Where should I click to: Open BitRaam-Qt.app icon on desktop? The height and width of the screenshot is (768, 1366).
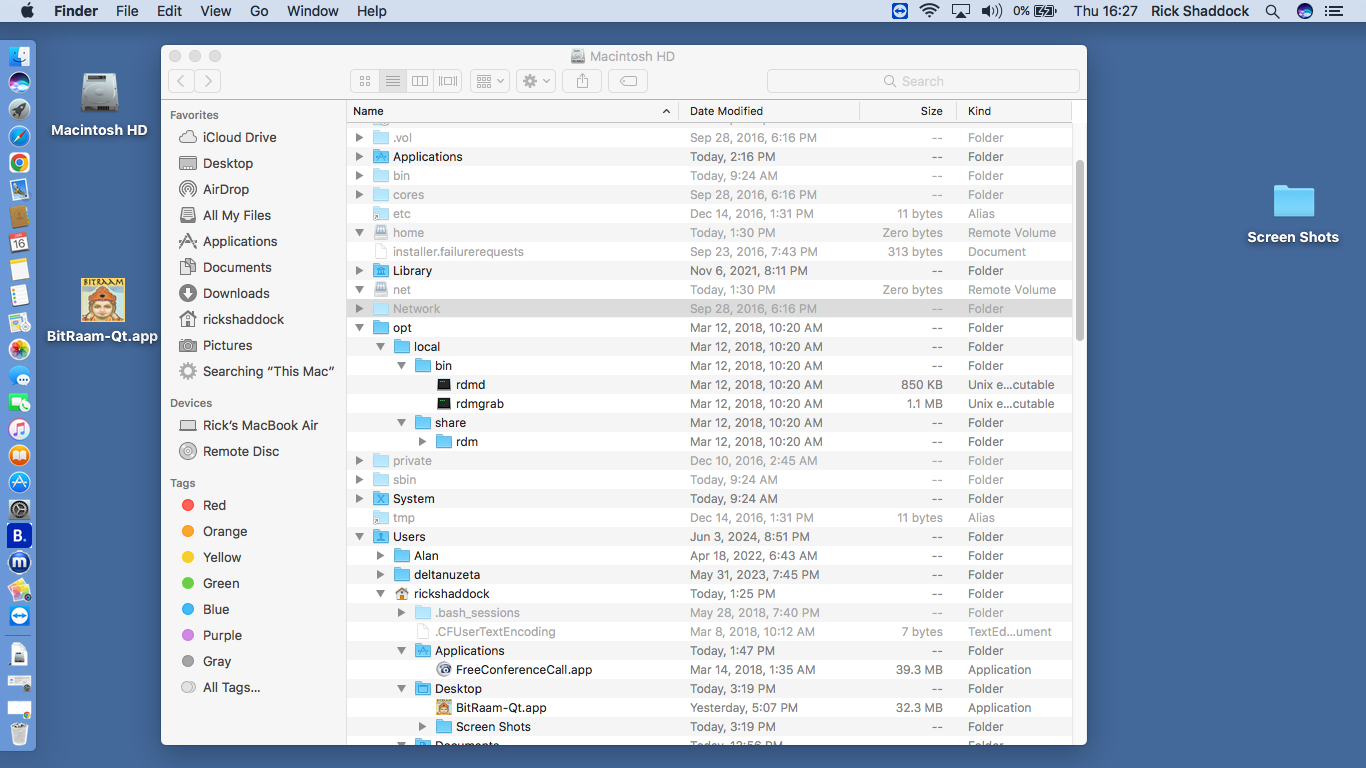pyautogui.click(x=102, y=300)
